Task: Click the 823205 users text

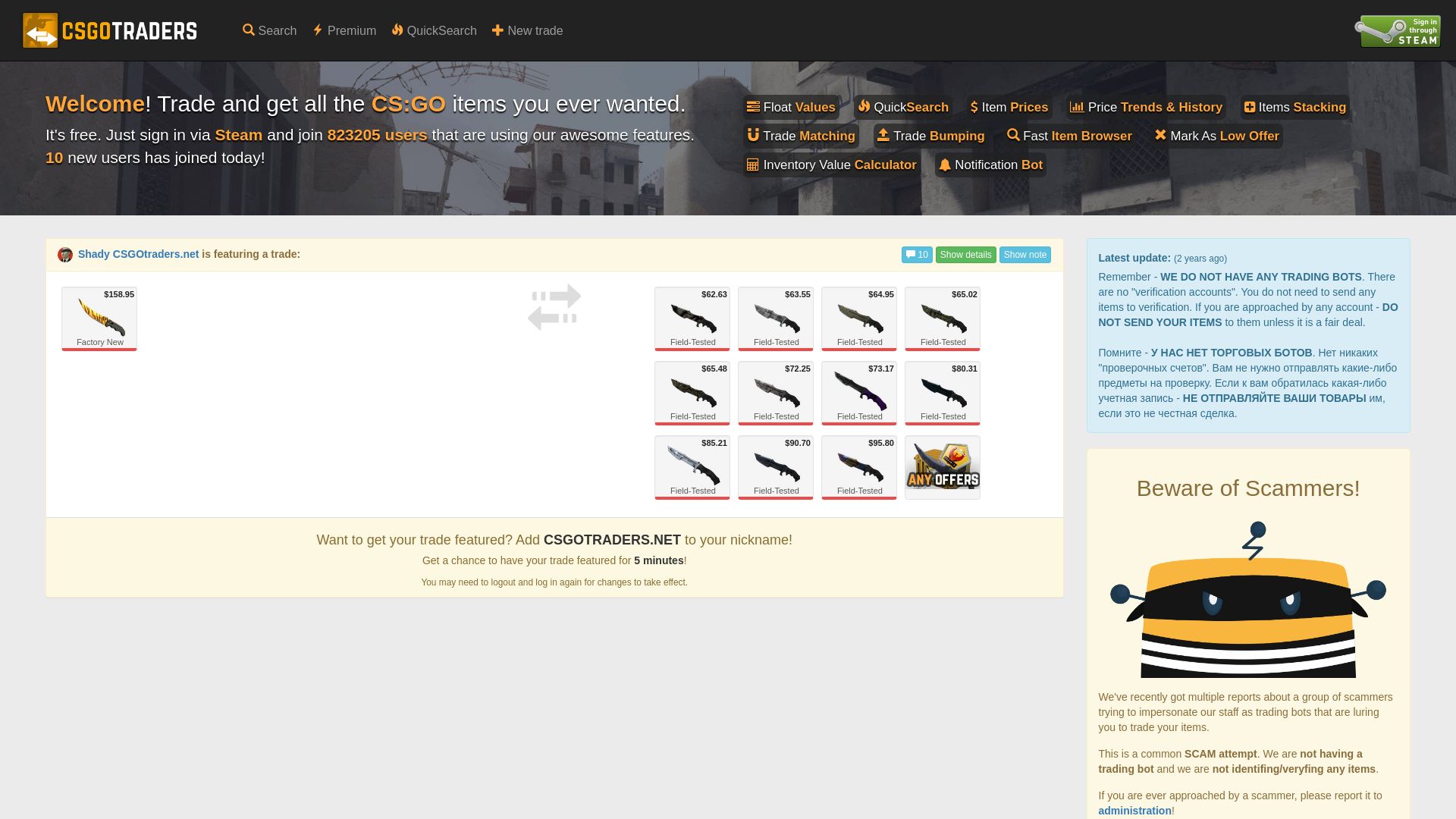Action: point(377,135)
